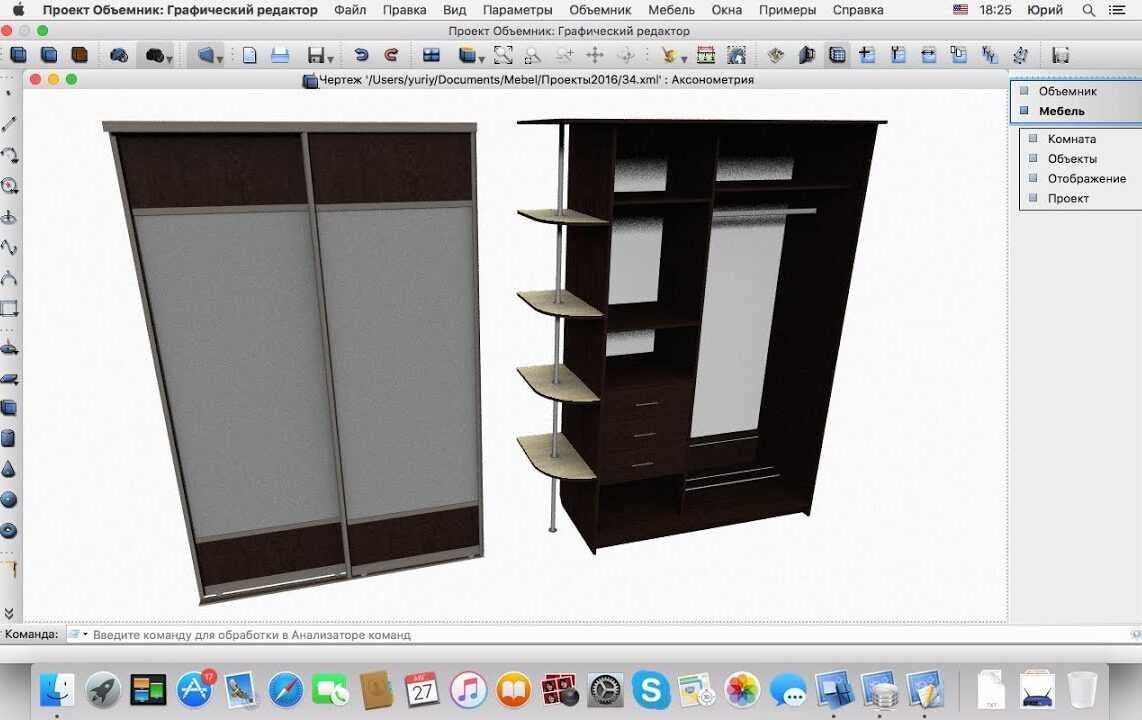The image size is (1142, 720).
Task: Select Проект in the right panel
Action: tap(1067, 198)
